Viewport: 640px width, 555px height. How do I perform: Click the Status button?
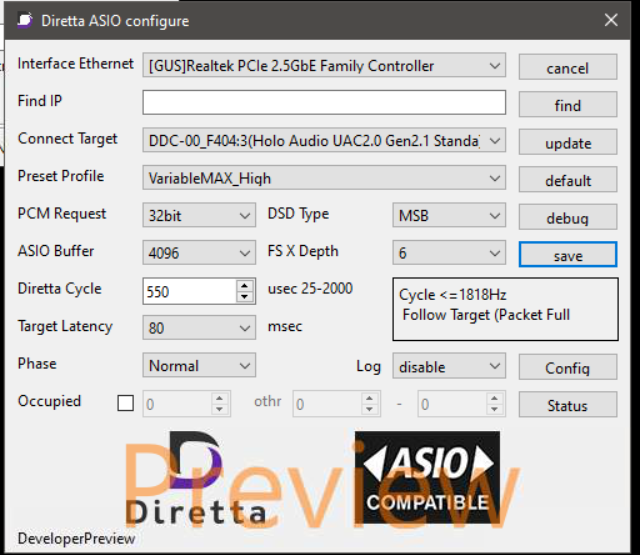[568, 405]
